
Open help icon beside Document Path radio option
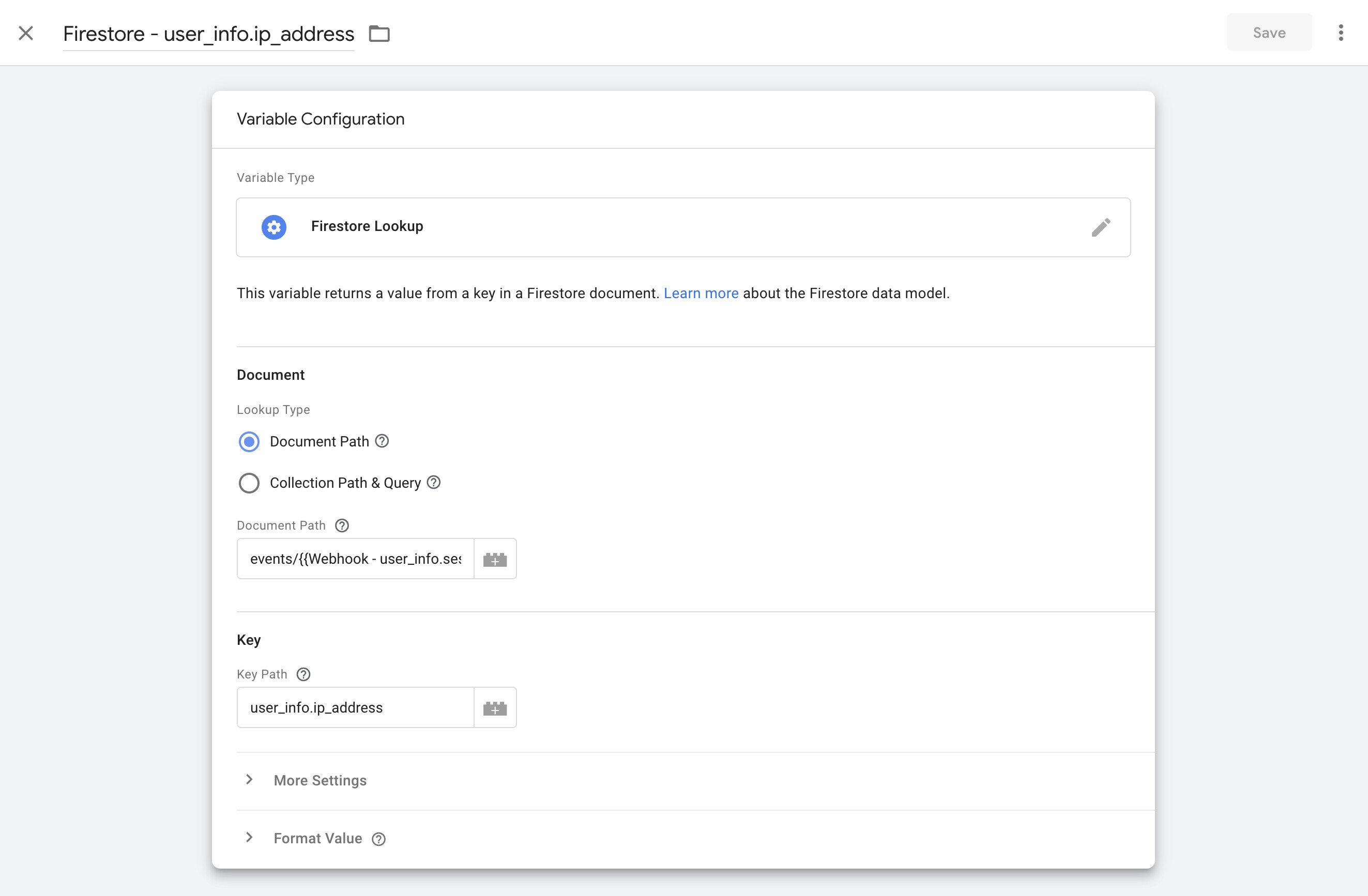pyautogui.click(x=382, y=441)
